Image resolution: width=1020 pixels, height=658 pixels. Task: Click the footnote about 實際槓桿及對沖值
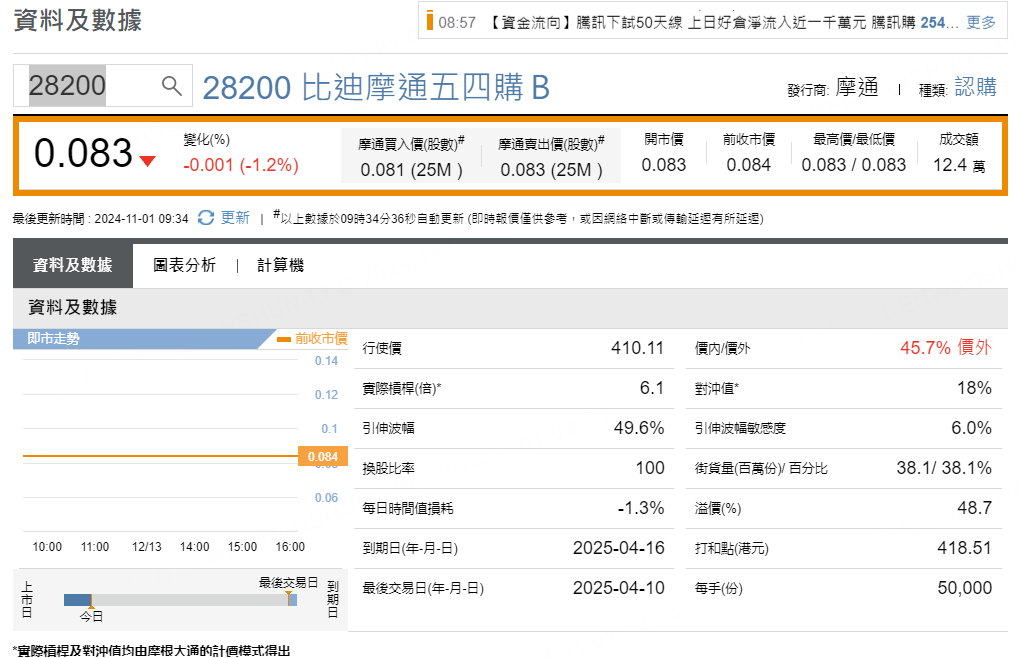point(152,651)
